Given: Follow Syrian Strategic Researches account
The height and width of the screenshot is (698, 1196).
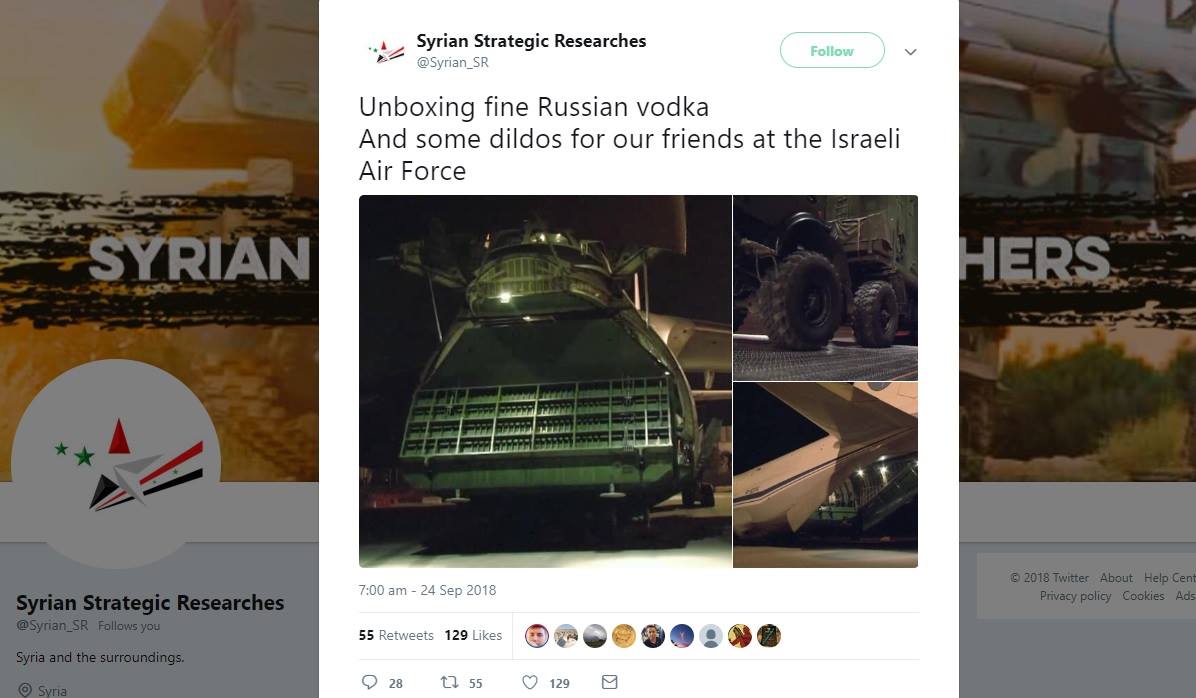Looking at the screenshot, I should point(832,50).
